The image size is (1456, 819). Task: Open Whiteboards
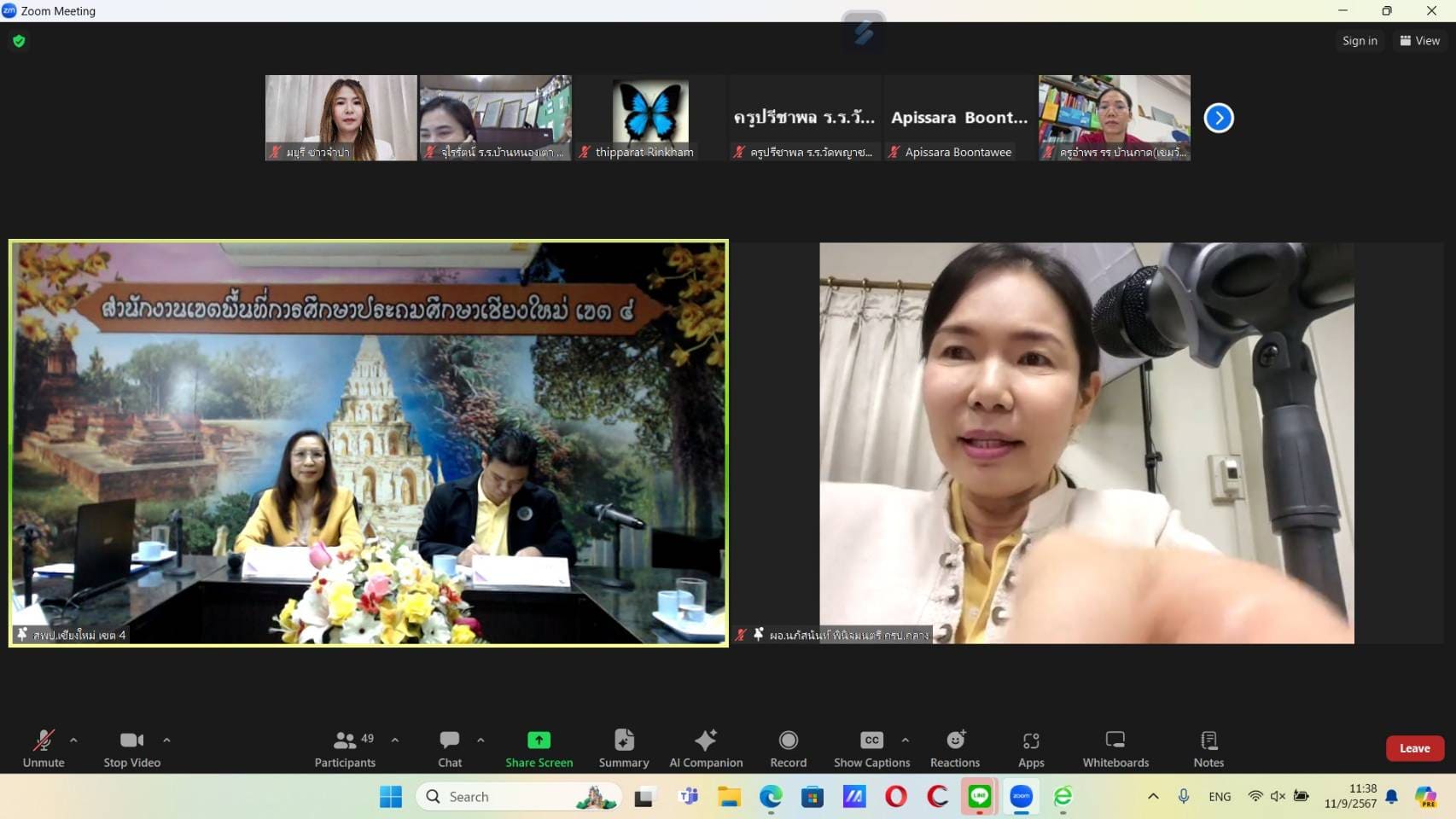tap(1115, 748)
